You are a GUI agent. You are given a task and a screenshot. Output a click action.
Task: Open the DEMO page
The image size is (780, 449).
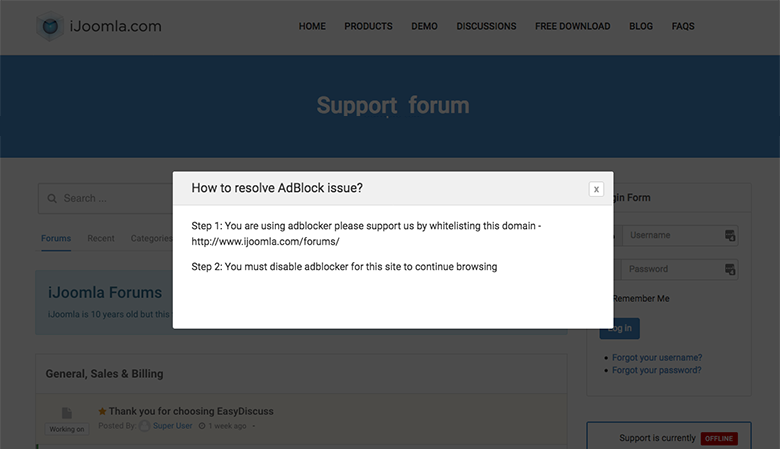coord(424,26)
